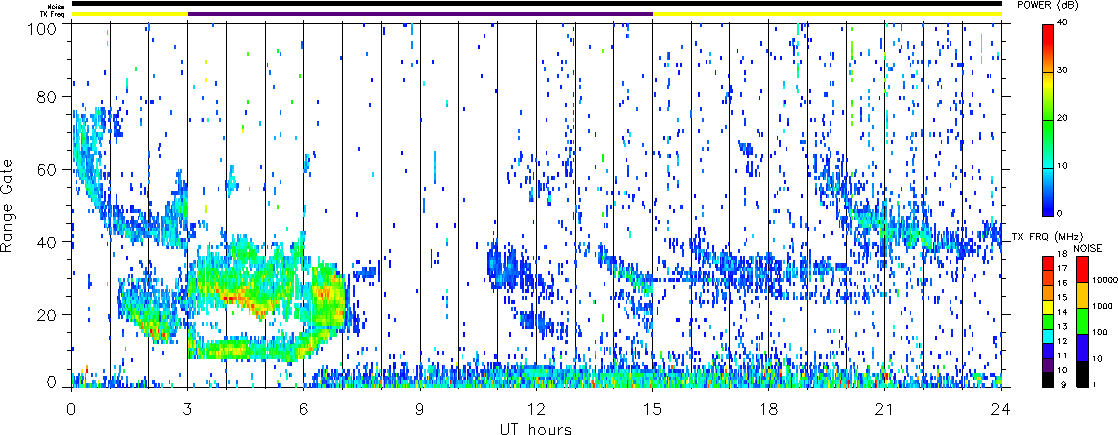The image size is (1118, 435).
Task: Click the x-axis tick label 21
Action: pyautogui.click(x=885, y=409)
